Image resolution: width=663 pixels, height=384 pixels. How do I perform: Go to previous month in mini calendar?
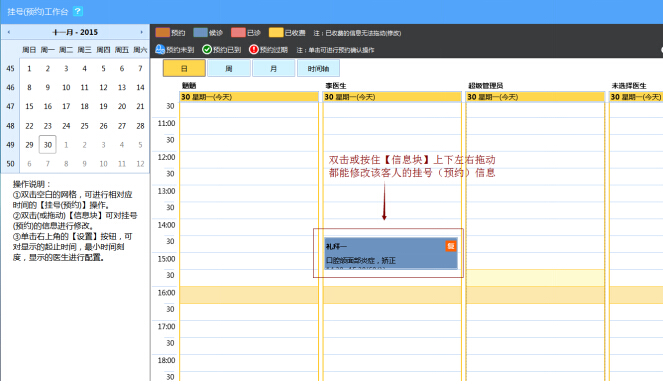(9, 32)
